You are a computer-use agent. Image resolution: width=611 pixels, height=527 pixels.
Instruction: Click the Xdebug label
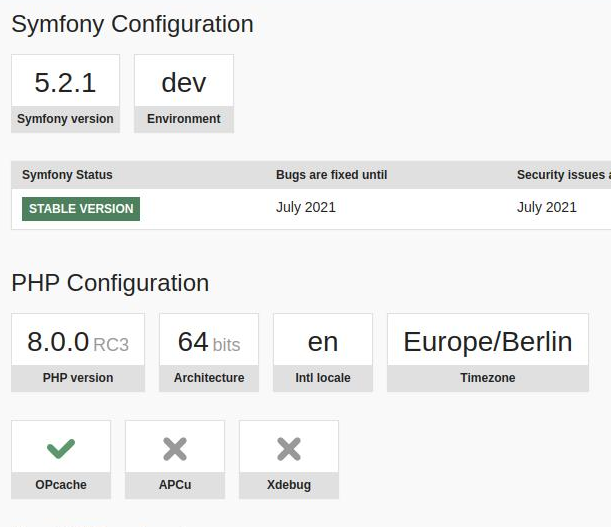point(289,485)
